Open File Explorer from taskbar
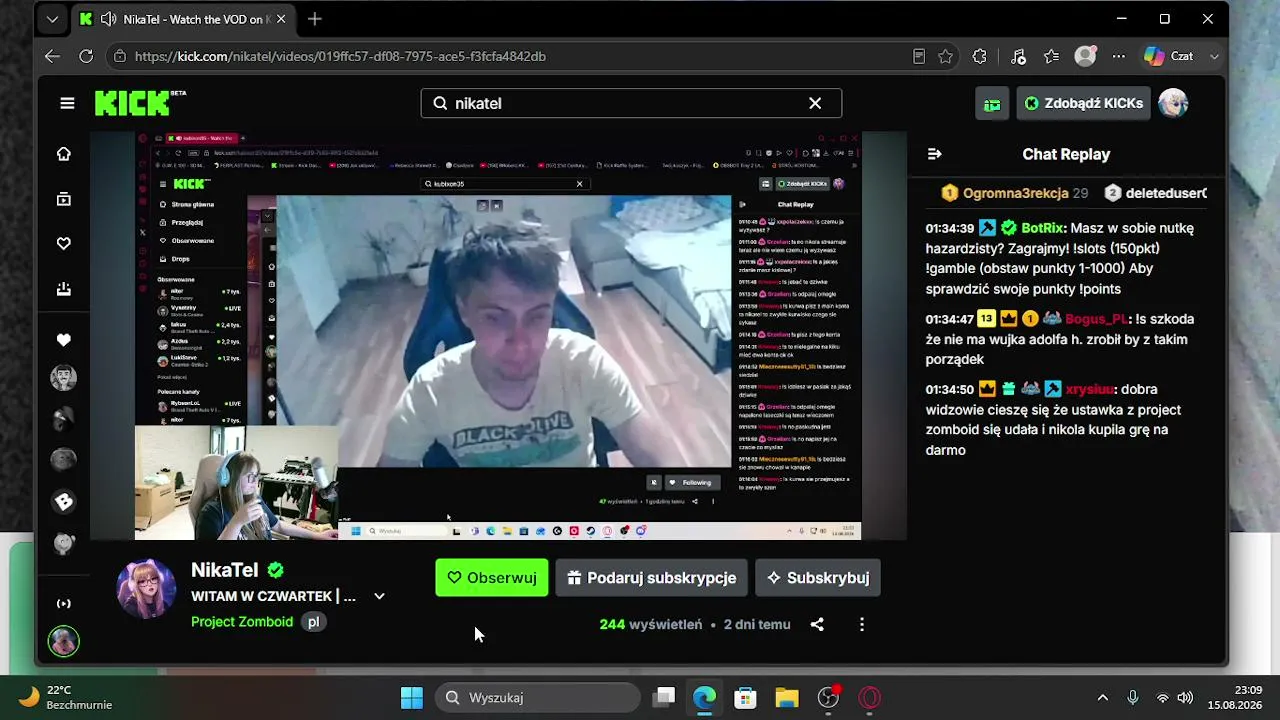Screen dimensions: 1280x720 click(x=787, y=697)
